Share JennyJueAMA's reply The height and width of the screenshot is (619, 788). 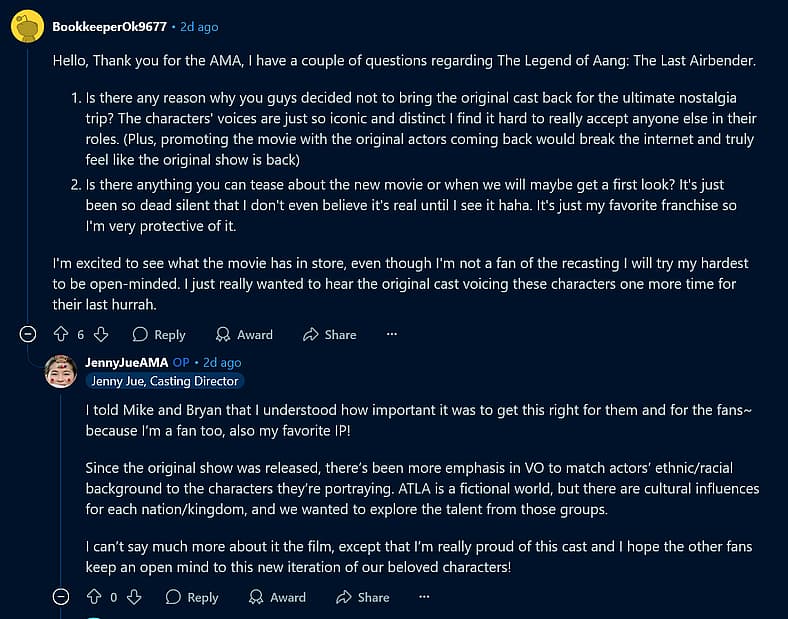(363, 597)
